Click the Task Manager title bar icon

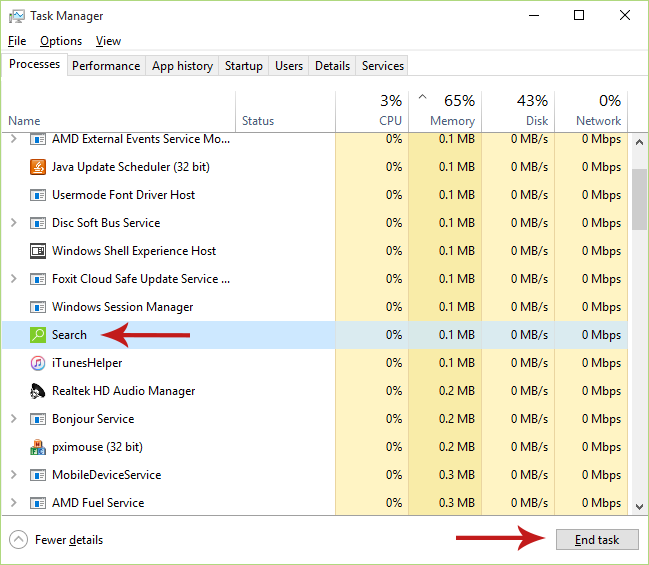17,16
